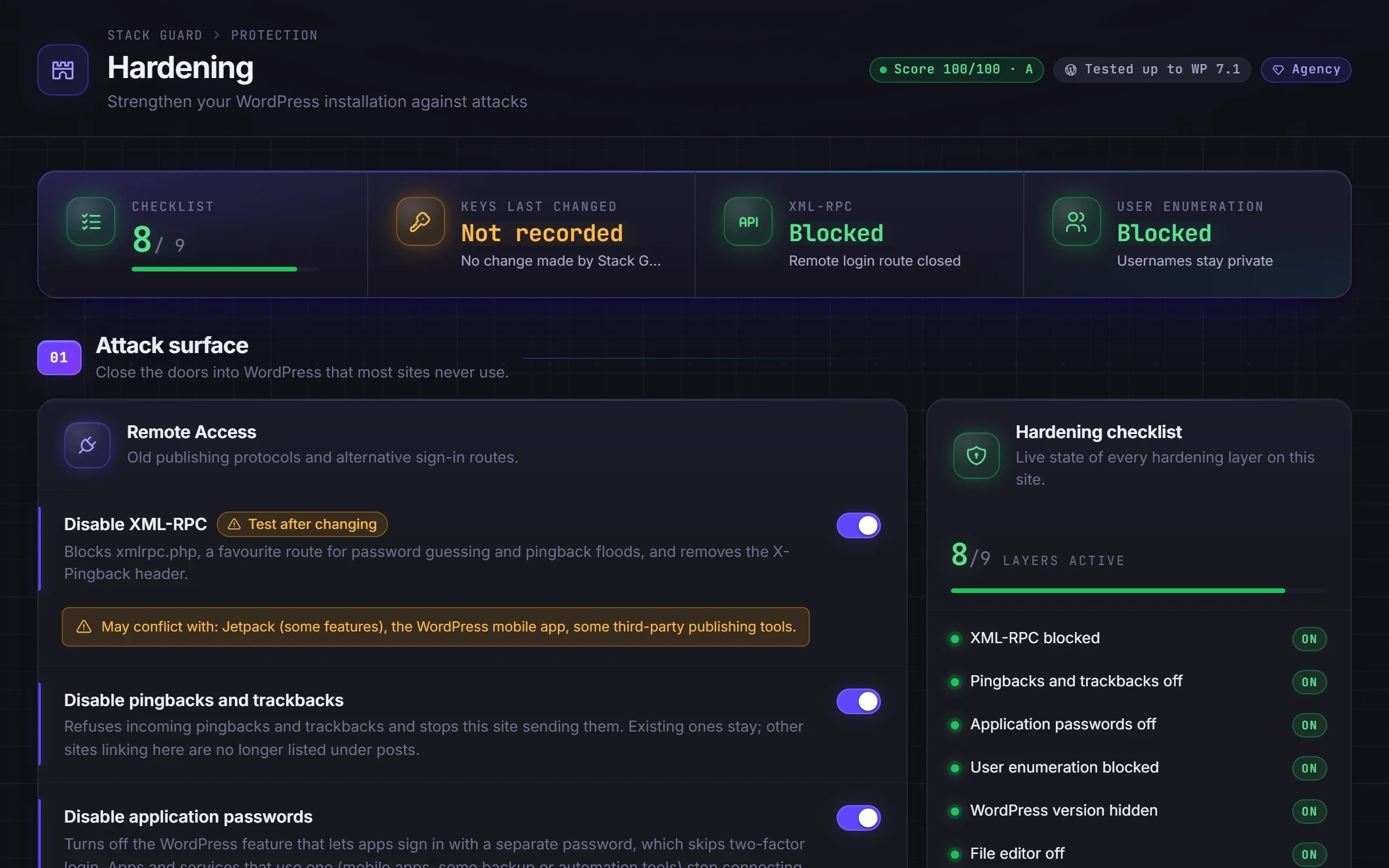Click the warning icon in Test after changing badge

[234, 524]
